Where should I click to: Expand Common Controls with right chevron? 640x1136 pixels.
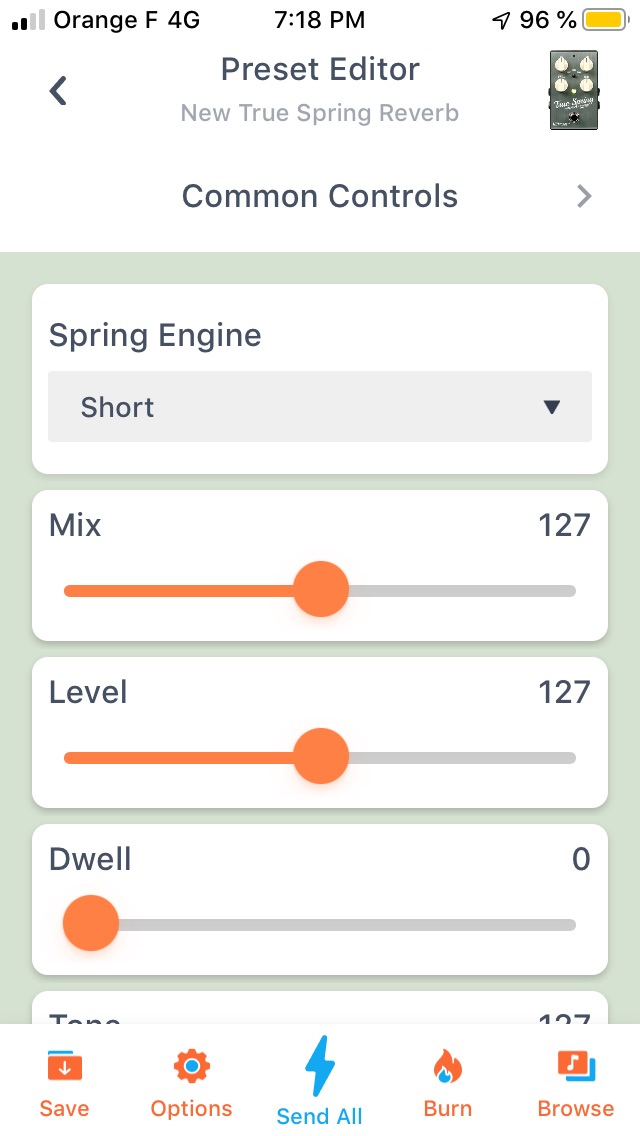(585, 196)
